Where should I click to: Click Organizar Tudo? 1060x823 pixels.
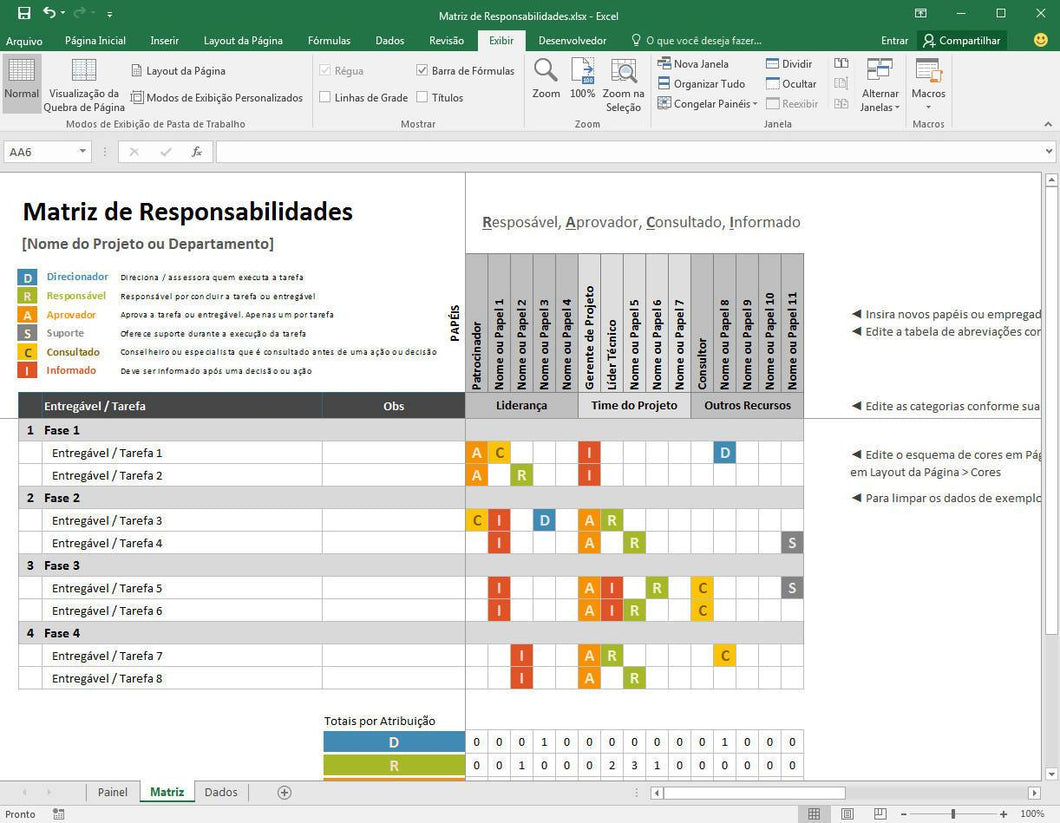point(701,84)
